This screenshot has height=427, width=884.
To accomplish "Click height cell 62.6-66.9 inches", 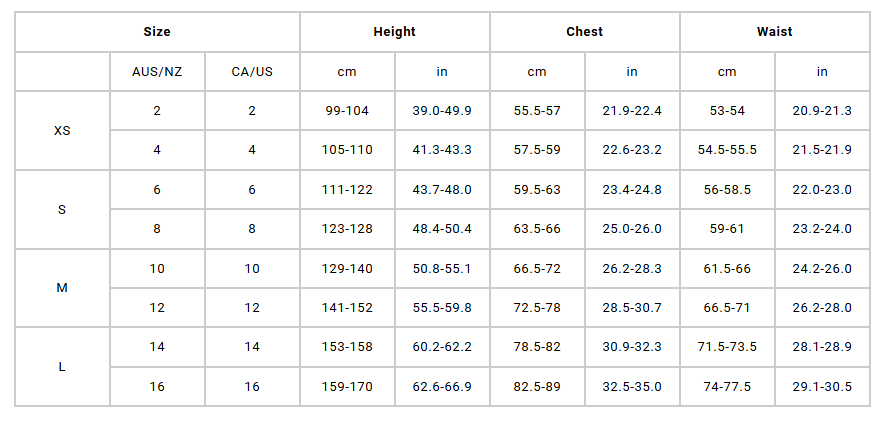I will [442, 387].
